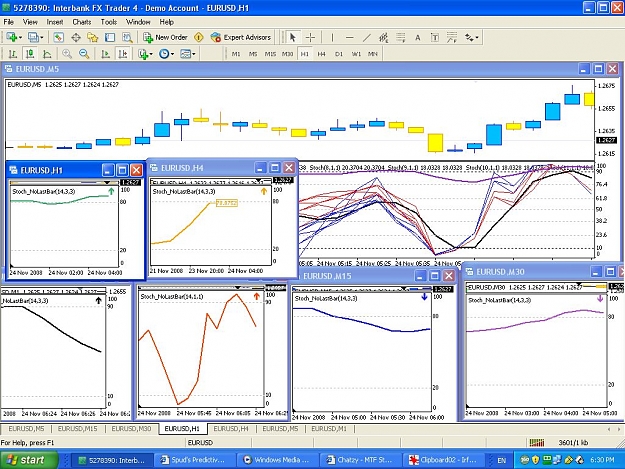Switch timeframe to H4
The width and height of the screenshot is (625, 469).
tap(321, 54)
